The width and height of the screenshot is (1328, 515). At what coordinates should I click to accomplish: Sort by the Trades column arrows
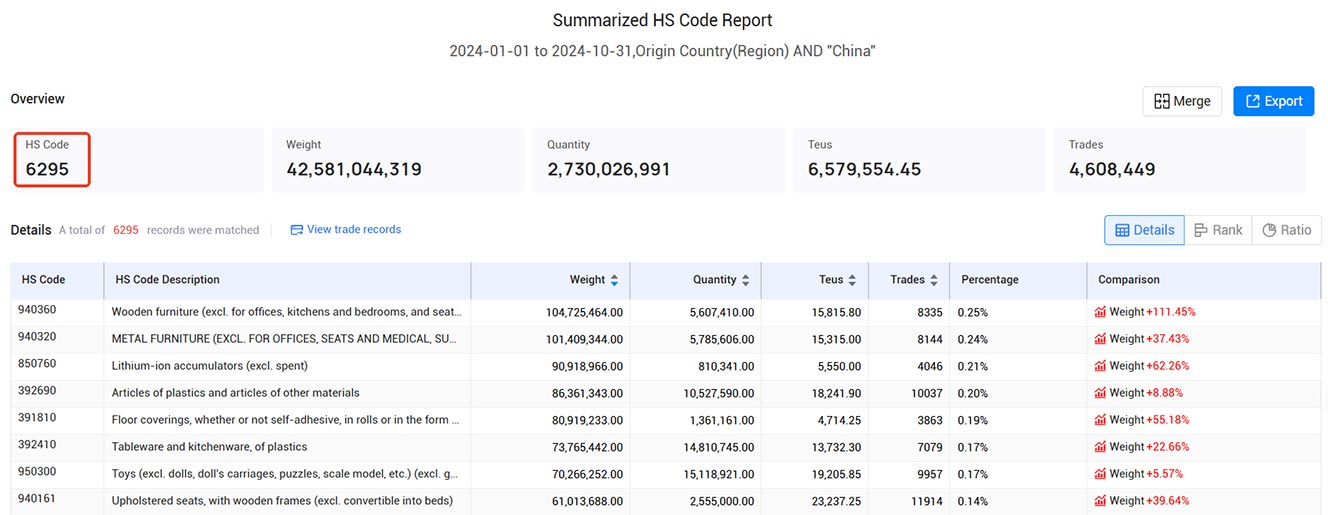coord(933,280)
